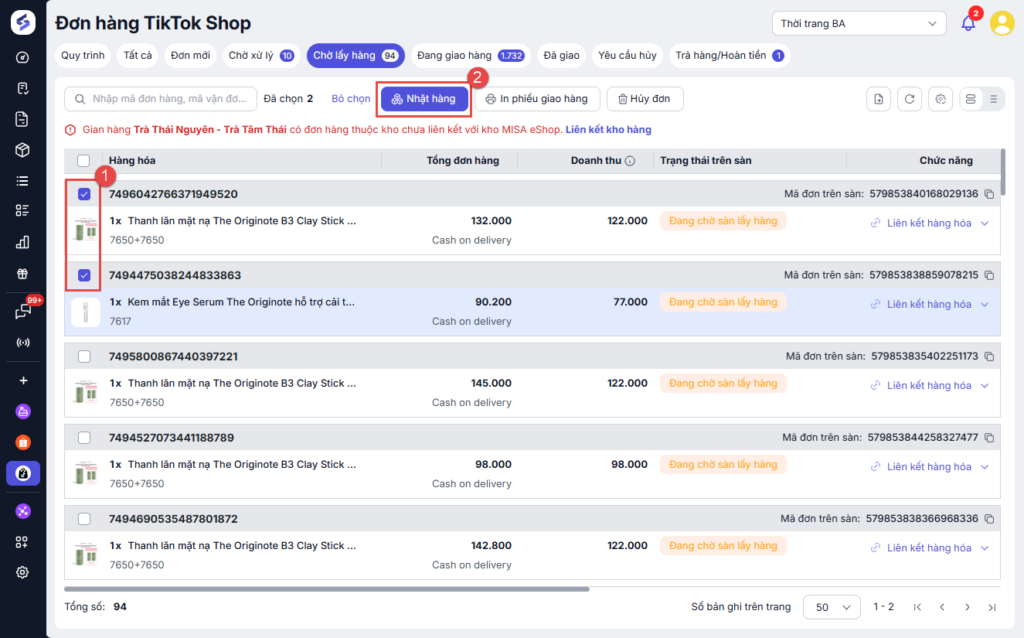The height and width of the screenshot is (638, 1024).
Task: Select order 7495800867440397221 checkbox
Action: [x=84, y=356]
